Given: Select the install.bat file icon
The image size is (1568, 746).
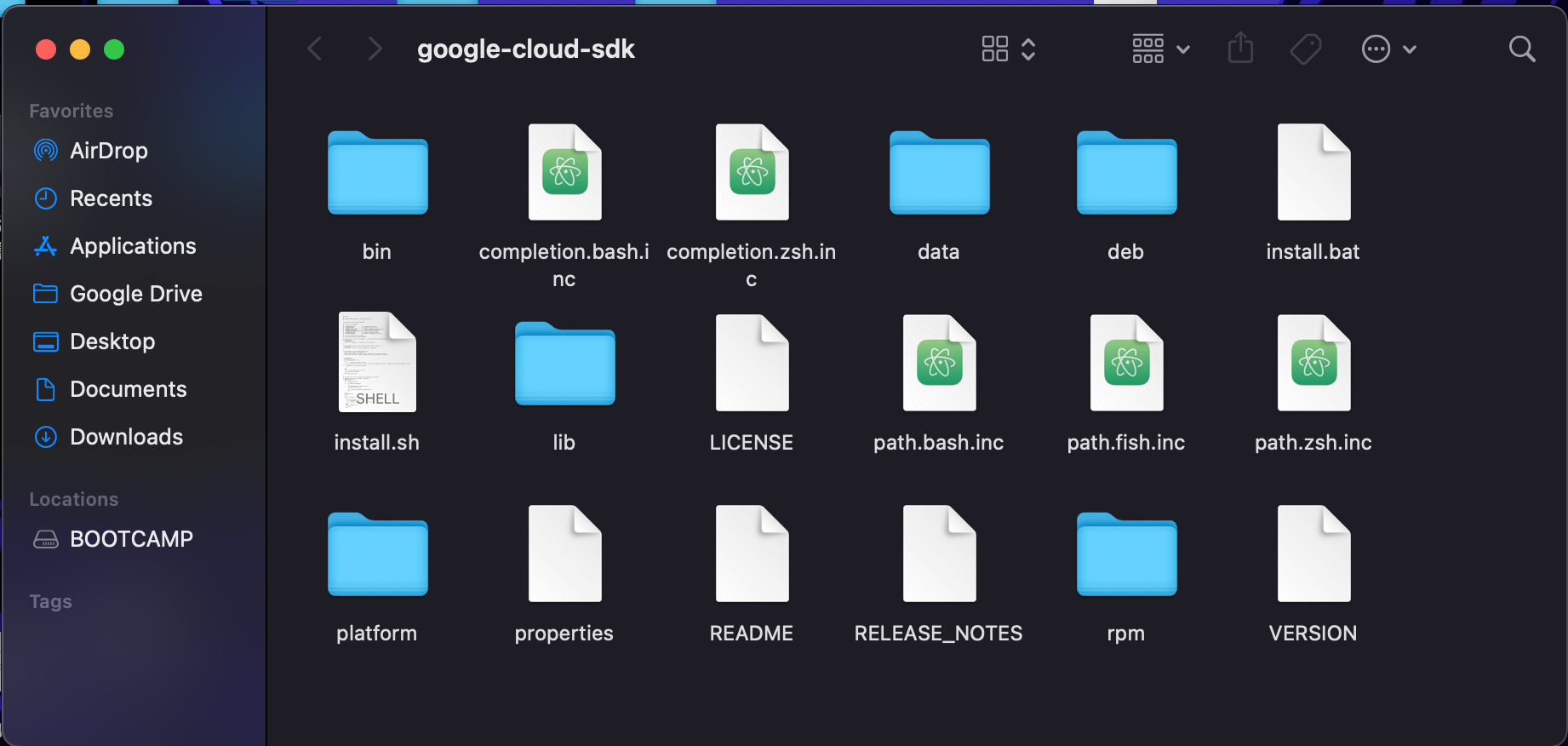Looking at the screenshot, I should [x=1313, y=172].
